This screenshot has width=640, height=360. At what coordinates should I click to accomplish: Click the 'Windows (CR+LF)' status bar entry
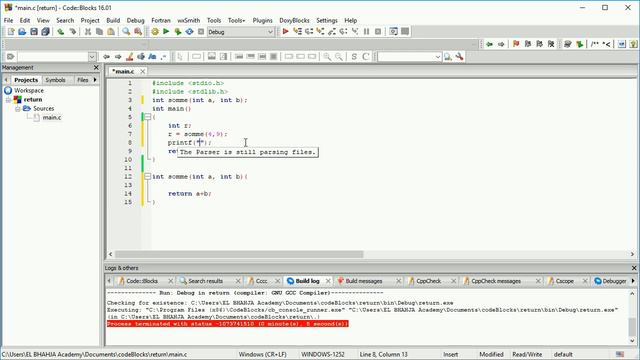[262, 354]
